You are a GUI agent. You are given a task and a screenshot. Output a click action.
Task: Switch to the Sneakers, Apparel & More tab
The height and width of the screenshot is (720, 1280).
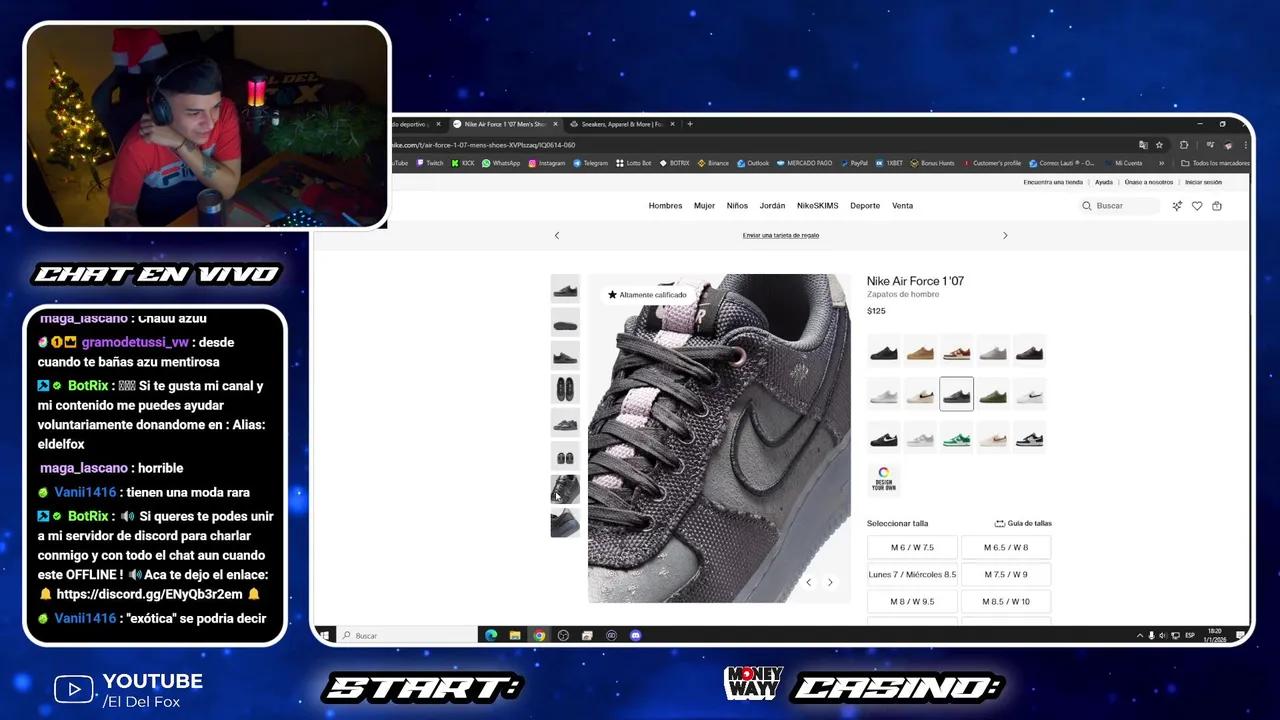[x=622, y=124]
